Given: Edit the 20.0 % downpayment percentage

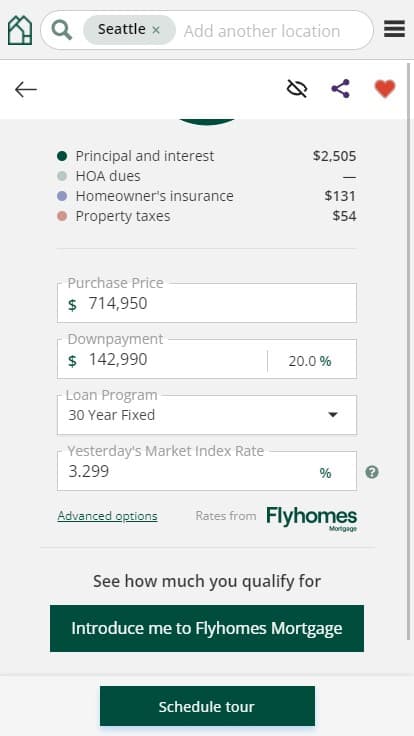Looking at the screenshot, I should coord(312,361).
